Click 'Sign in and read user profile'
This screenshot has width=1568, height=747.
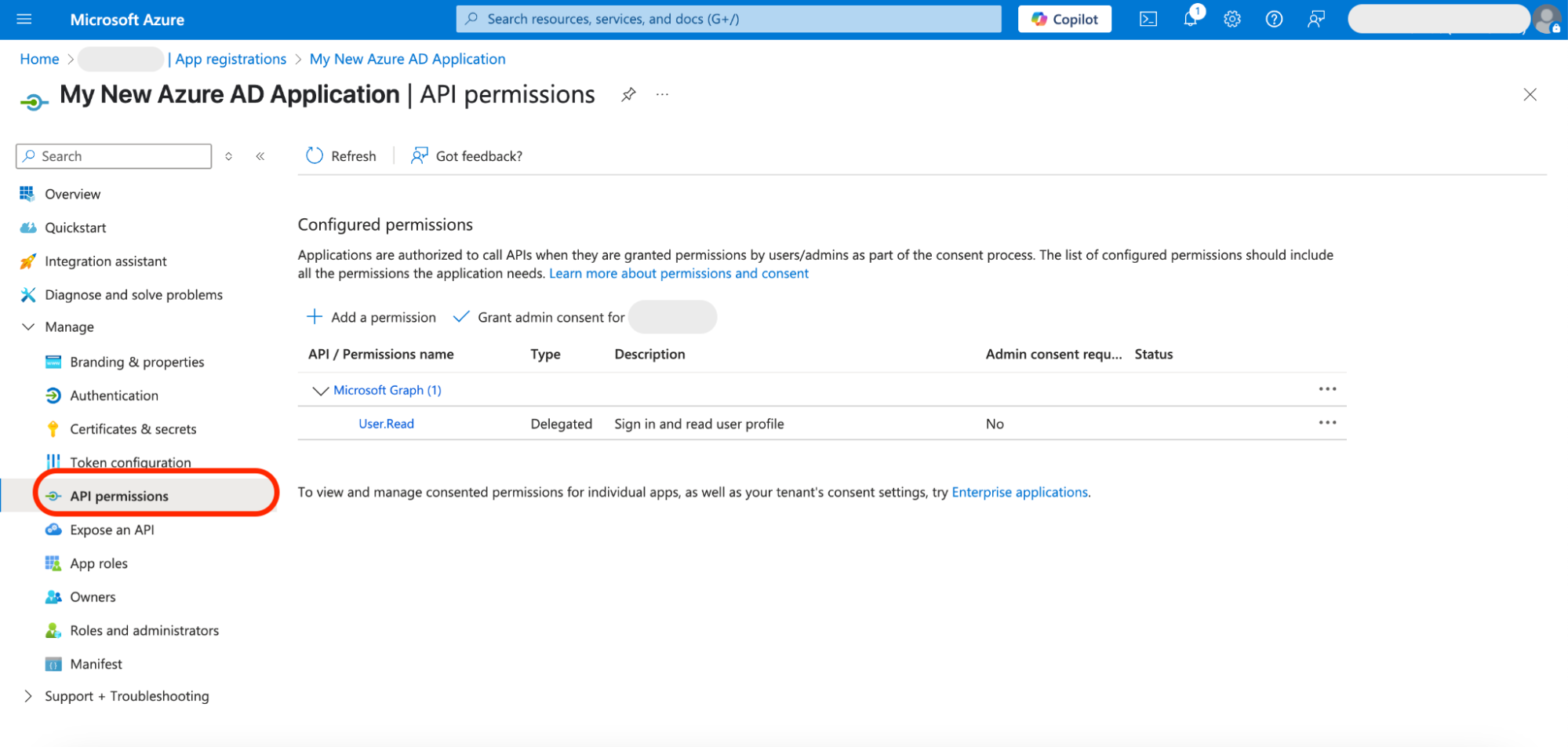pyautogui.click(x=699, y=424)
